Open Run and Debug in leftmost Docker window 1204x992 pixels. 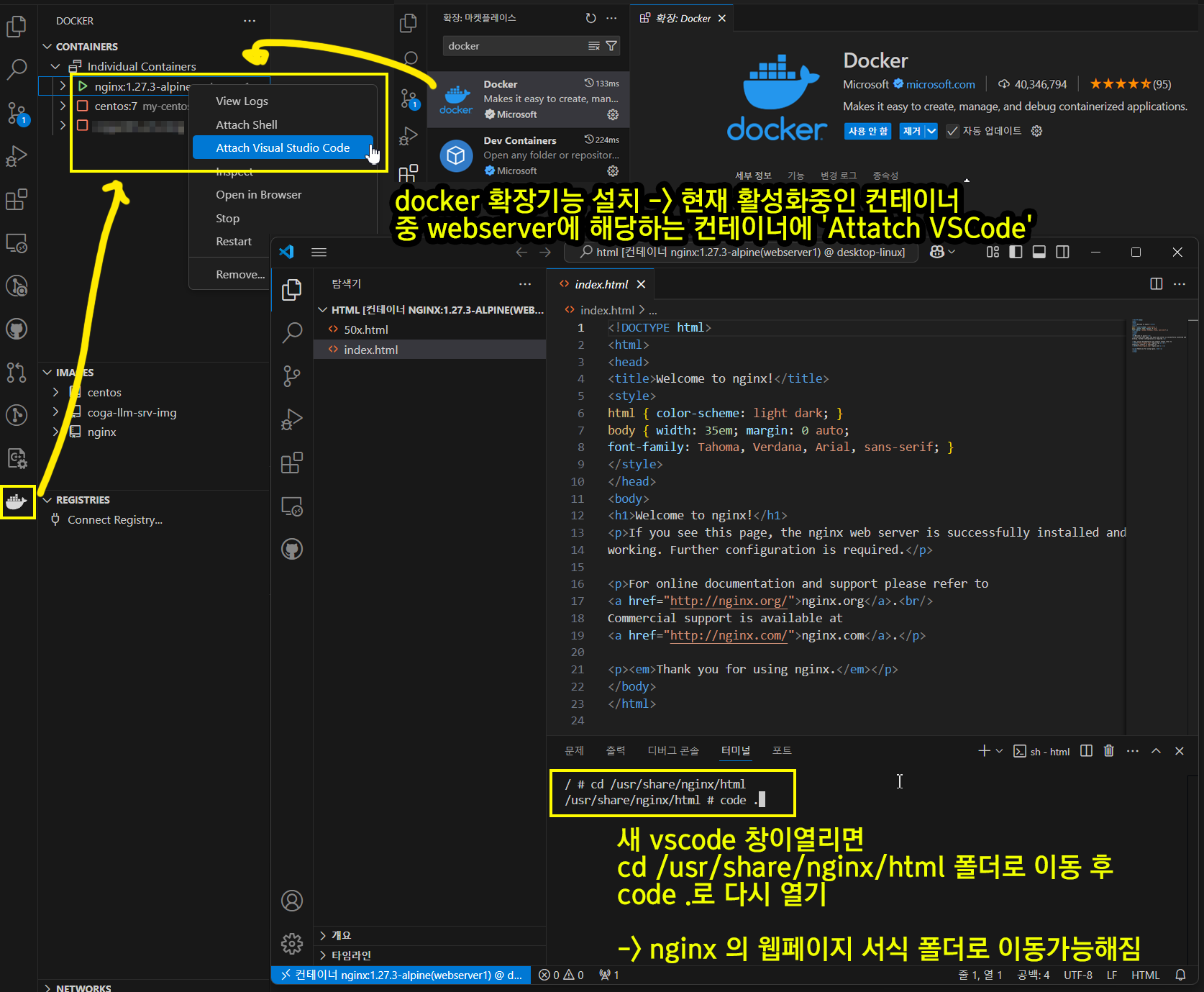point(17,156)
